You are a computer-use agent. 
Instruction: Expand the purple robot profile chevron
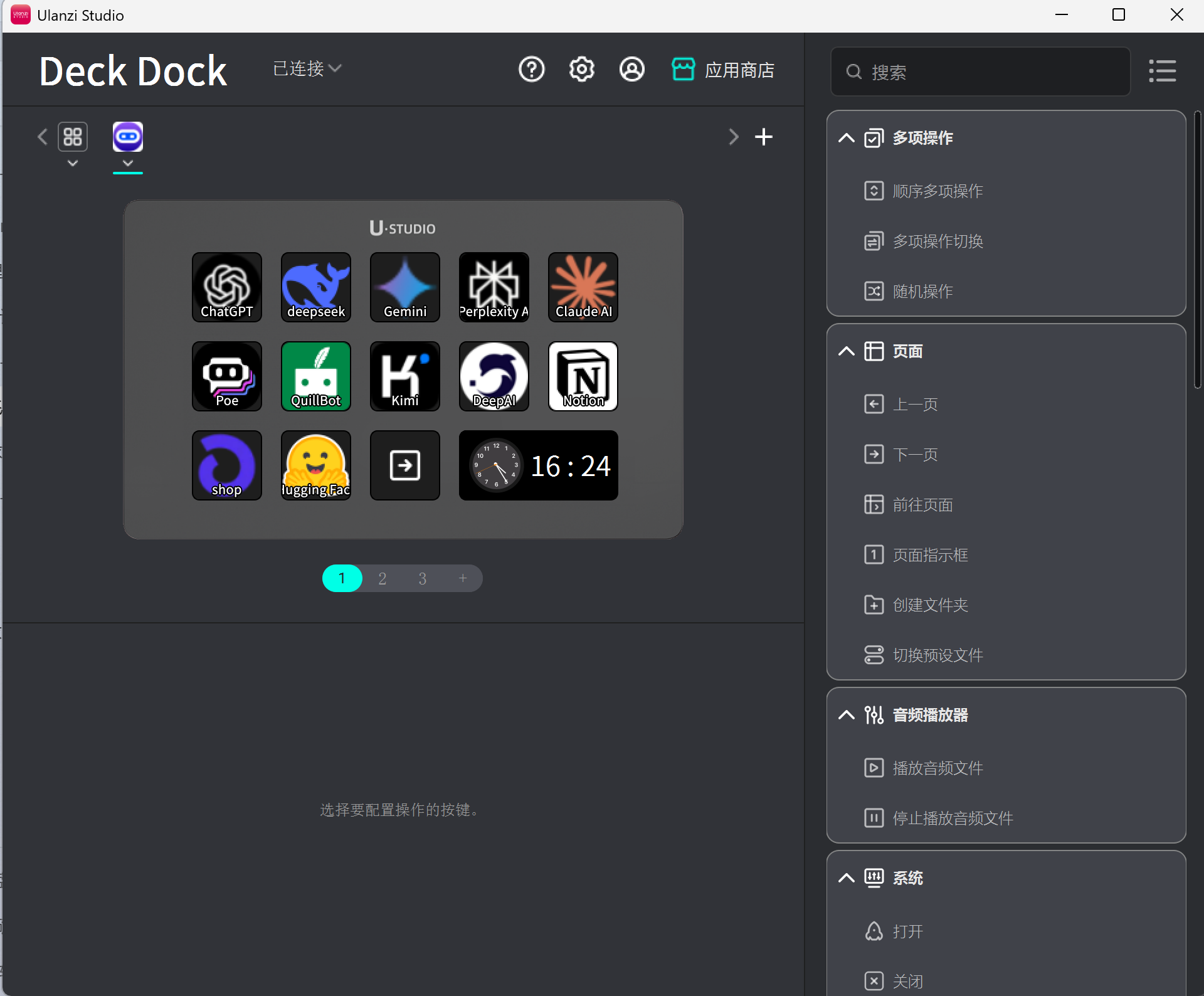[x=128, y=163]
